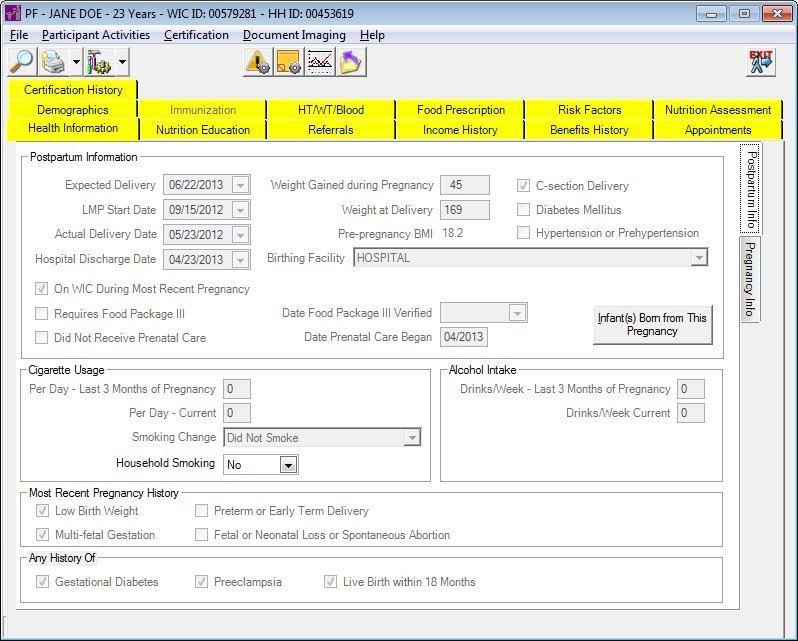The height and width of the screenshot is (641, 798).
Task: Click the magnifying glass search icon
Action: click(22, 62)
